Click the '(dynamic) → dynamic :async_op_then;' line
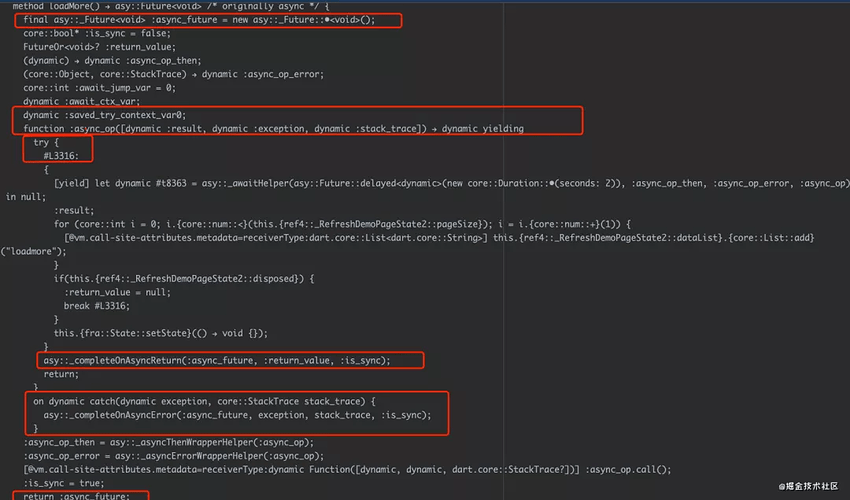This screenshot has height=500, width=850. point(112,61)
